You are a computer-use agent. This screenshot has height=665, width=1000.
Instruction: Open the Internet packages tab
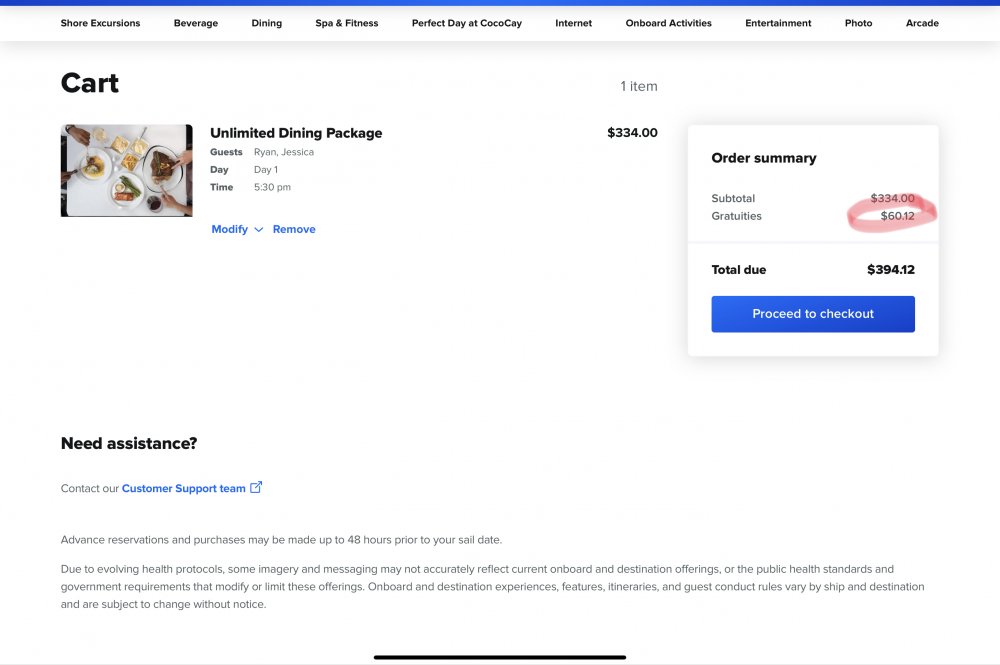click(x=573, y=23)
